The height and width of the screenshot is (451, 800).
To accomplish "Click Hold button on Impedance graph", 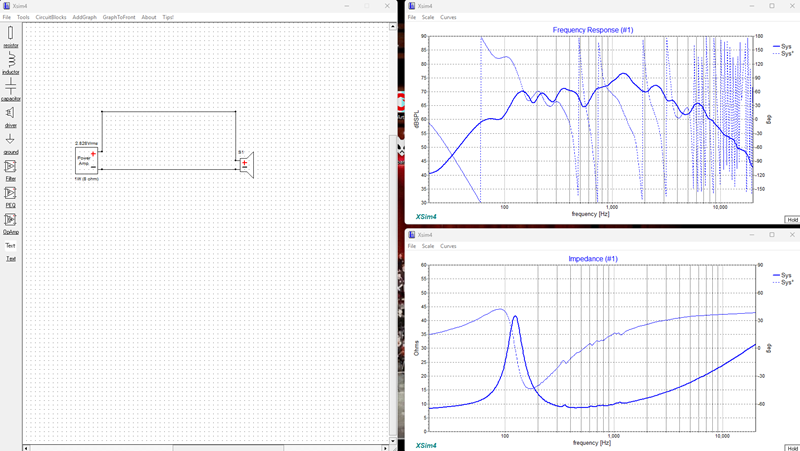I will pos(792,448).
